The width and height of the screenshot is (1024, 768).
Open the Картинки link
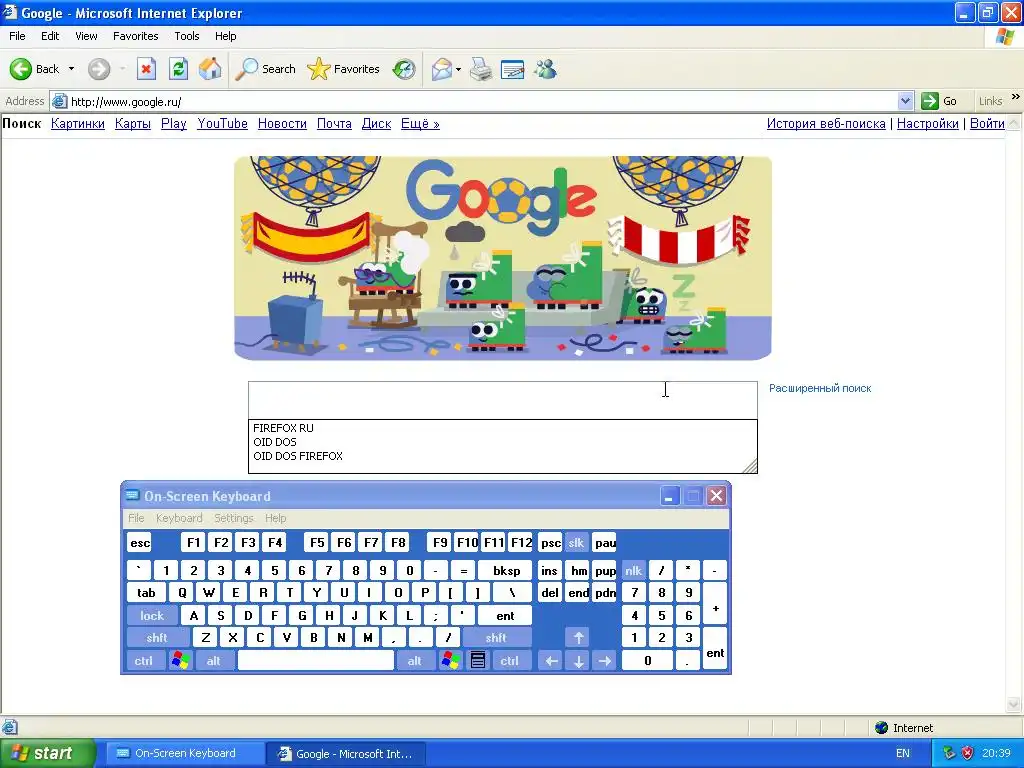[x=78, y=123]
